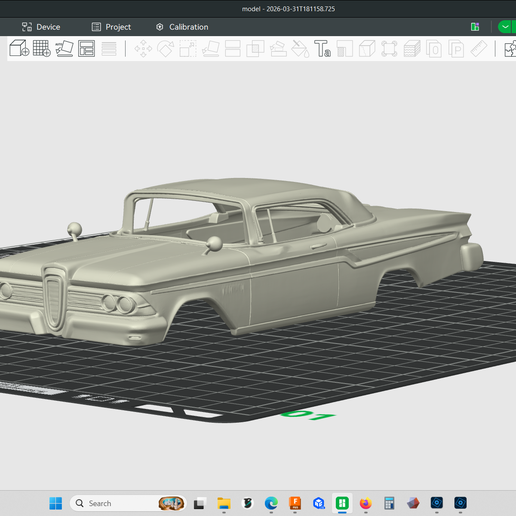
Task: Switch to the Device tab
Action: coord(41,27)
